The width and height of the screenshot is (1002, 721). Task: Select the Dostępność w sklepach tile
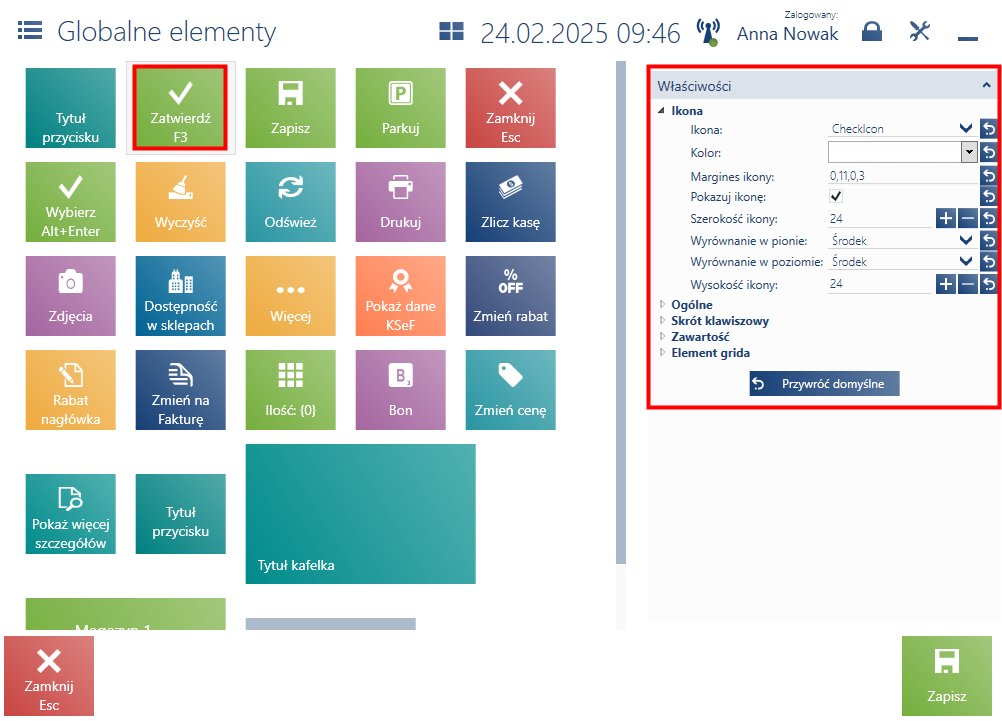pos(180,296)
